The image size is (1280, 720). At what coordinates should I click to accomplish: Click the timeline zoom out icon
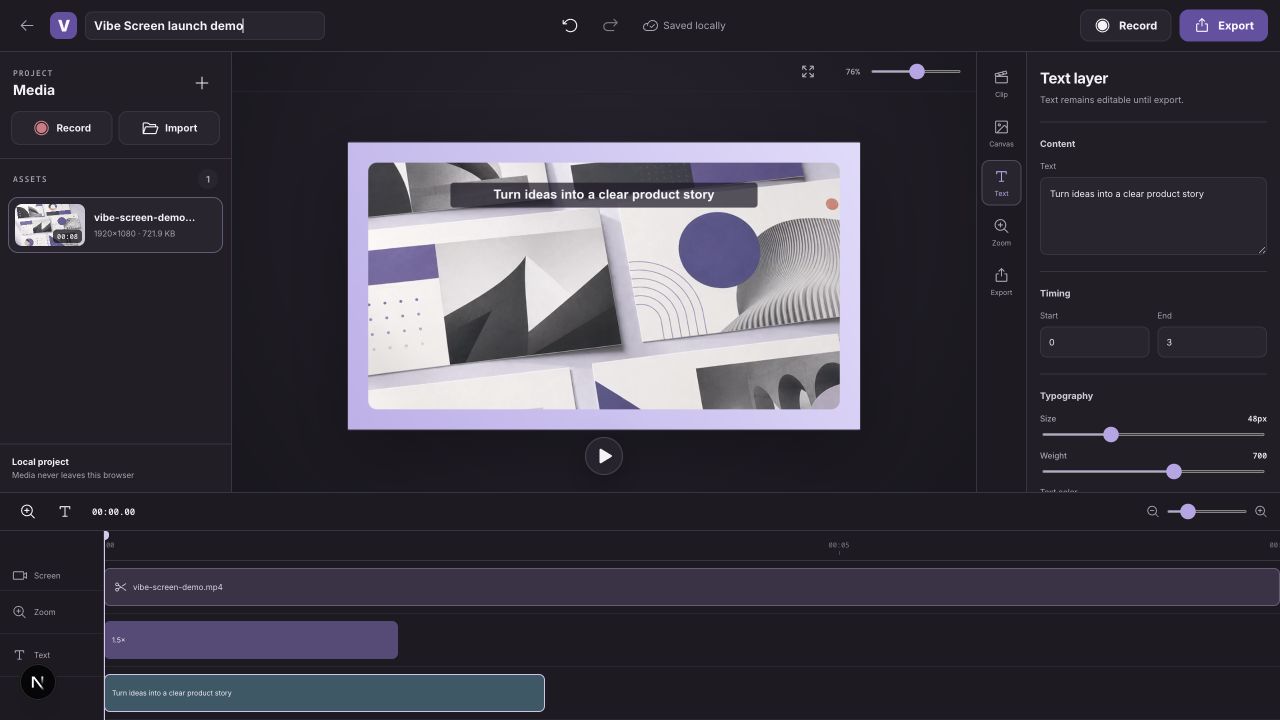click(x=1152, y=512)
